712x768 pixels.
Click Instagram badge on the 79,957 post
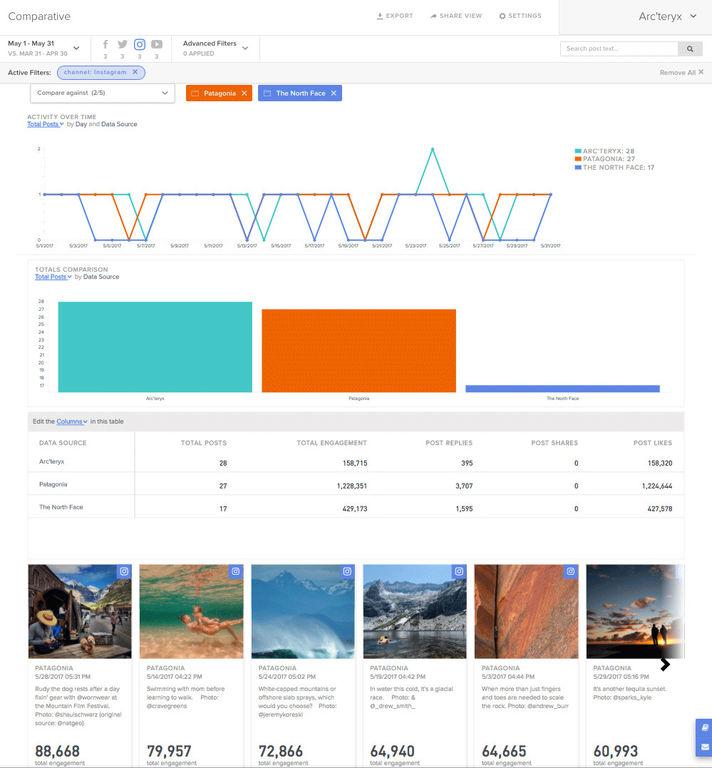(236, 572)
